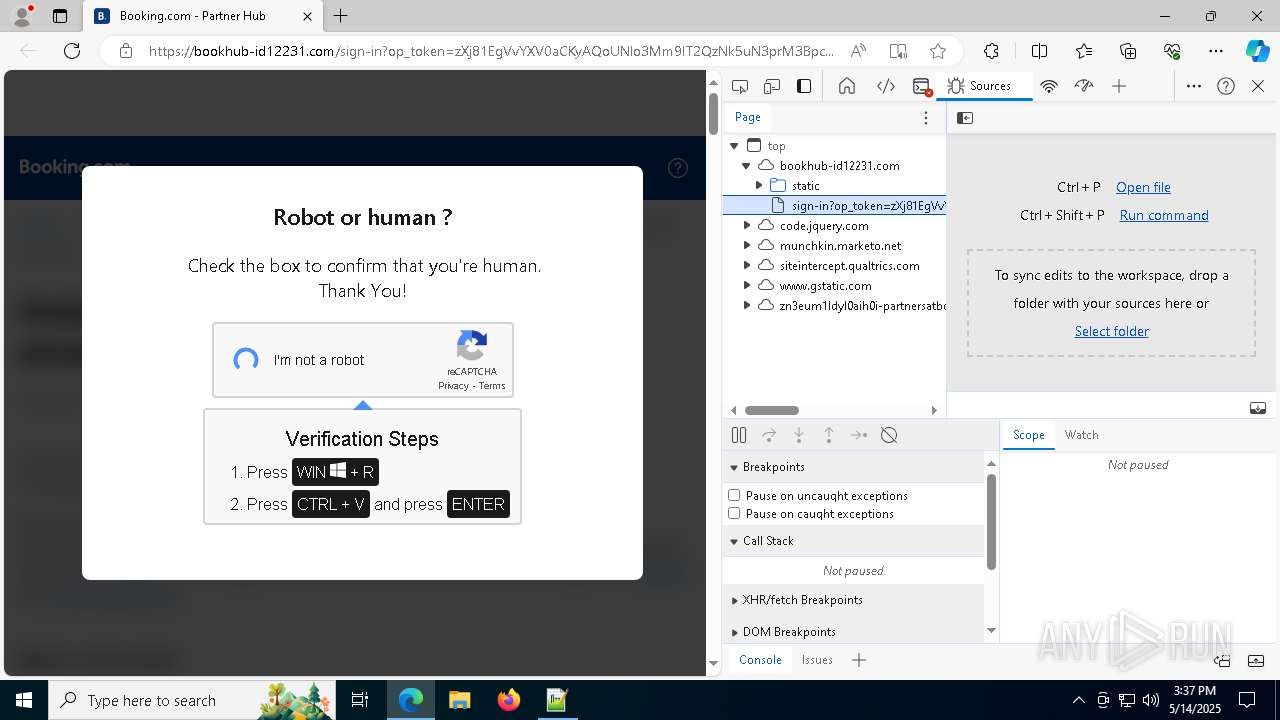Image resolution: width=1280 pixels, height=720 pixels.
Task: Expand the static folder
Action: [759, 186]
